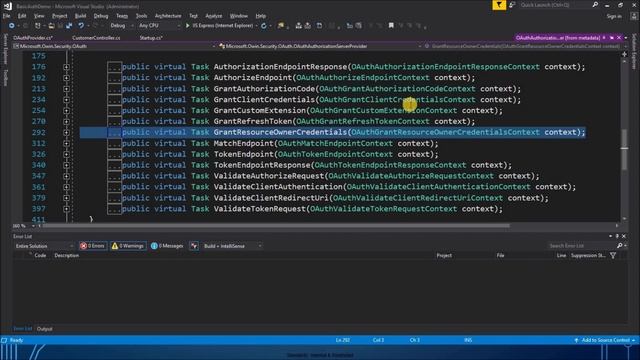Expand the TokenEndpoint method at line 326
This screenshot has width=640, height=360.
(66, 154)
